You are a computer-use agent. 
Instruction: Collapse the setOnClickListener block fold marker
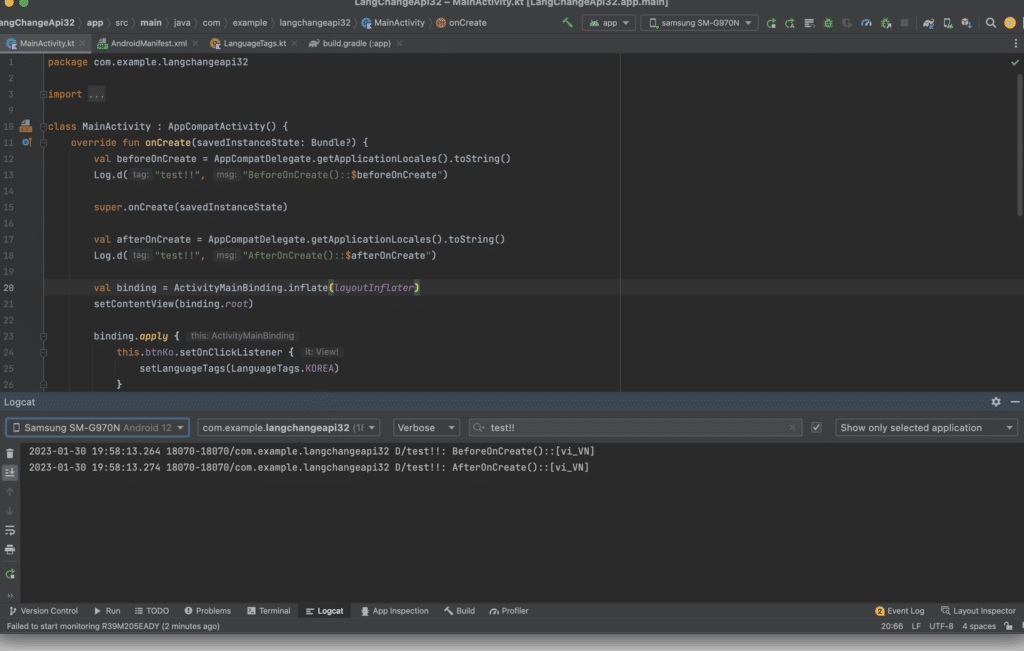point(43,353)
